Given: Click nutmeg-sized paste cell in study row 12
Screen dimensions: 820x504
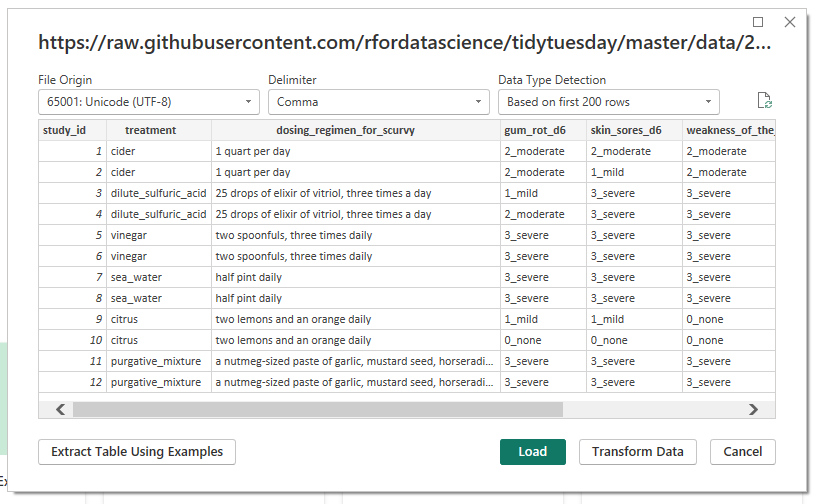Looking at the screenshot, I should [356, 382].
